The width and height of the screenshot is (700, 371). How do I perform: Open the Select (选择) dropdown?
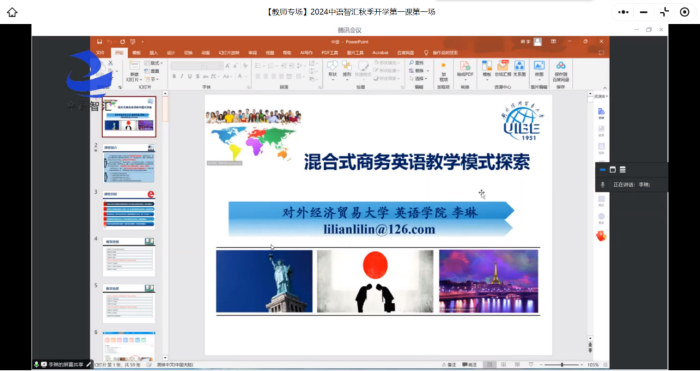pyautogui.click(x=418, y=79)
